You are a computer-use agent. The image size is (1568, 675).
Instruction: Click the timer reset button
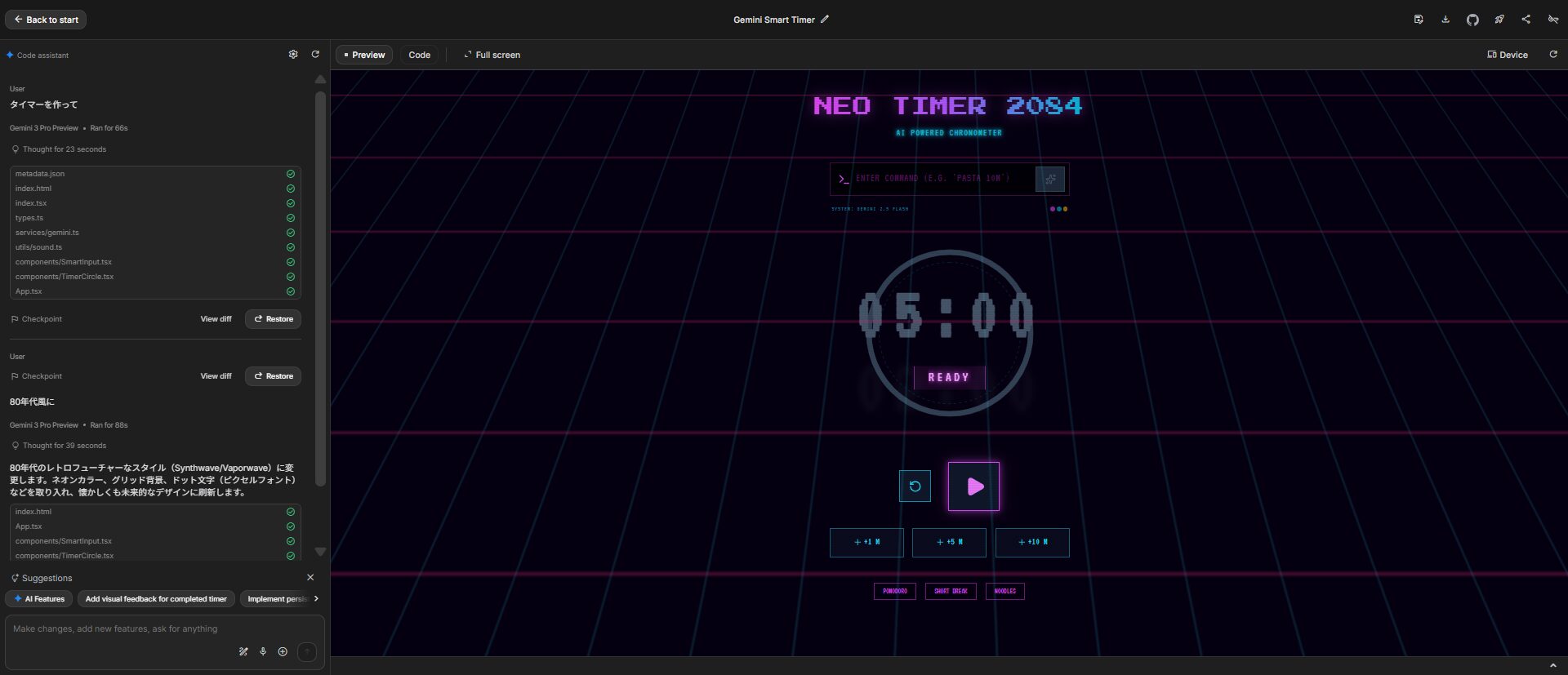915,486
